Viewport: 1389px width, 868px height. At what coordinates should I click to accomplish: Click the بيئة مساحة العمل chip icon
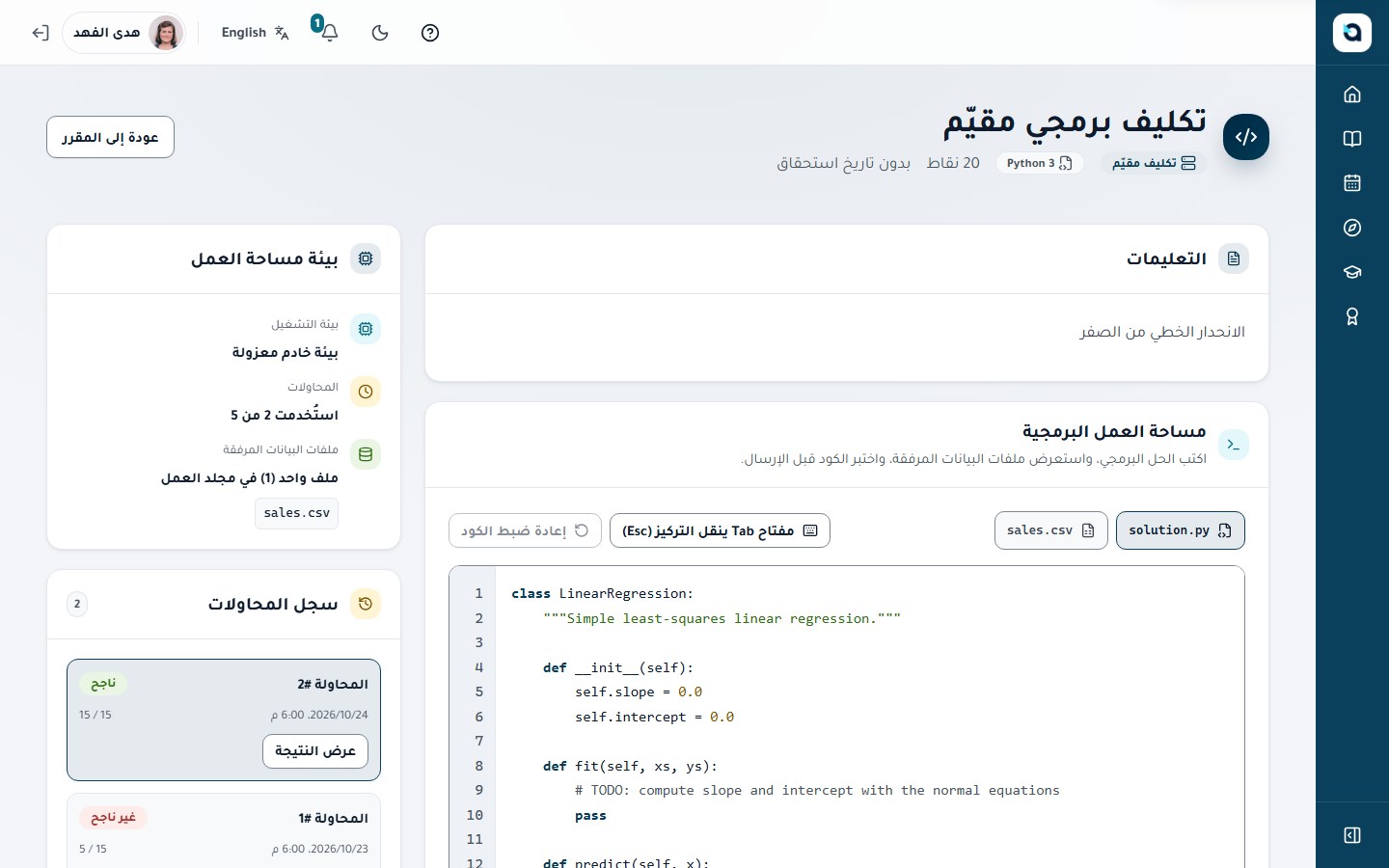[366, 258]
